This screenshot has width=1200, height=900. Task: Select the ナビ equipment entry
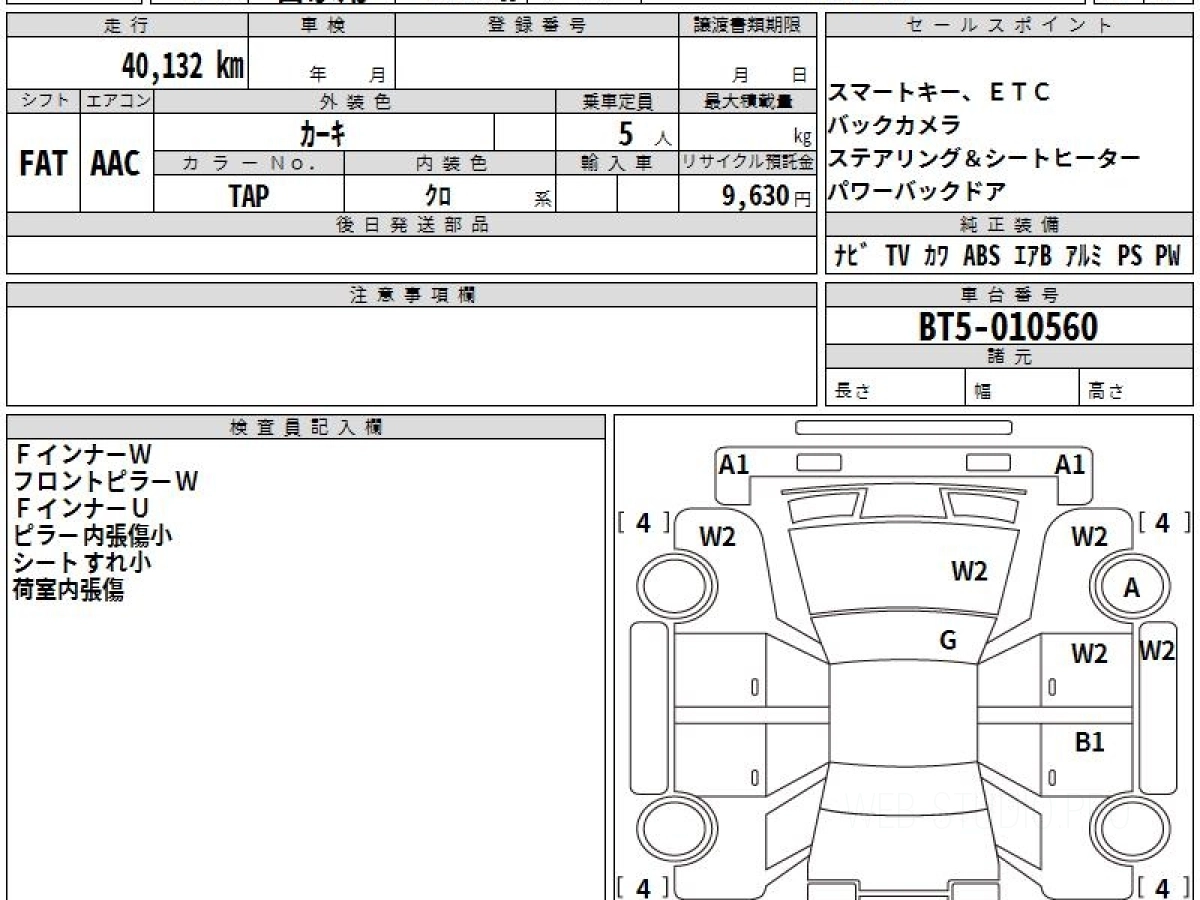click(852, 256)
